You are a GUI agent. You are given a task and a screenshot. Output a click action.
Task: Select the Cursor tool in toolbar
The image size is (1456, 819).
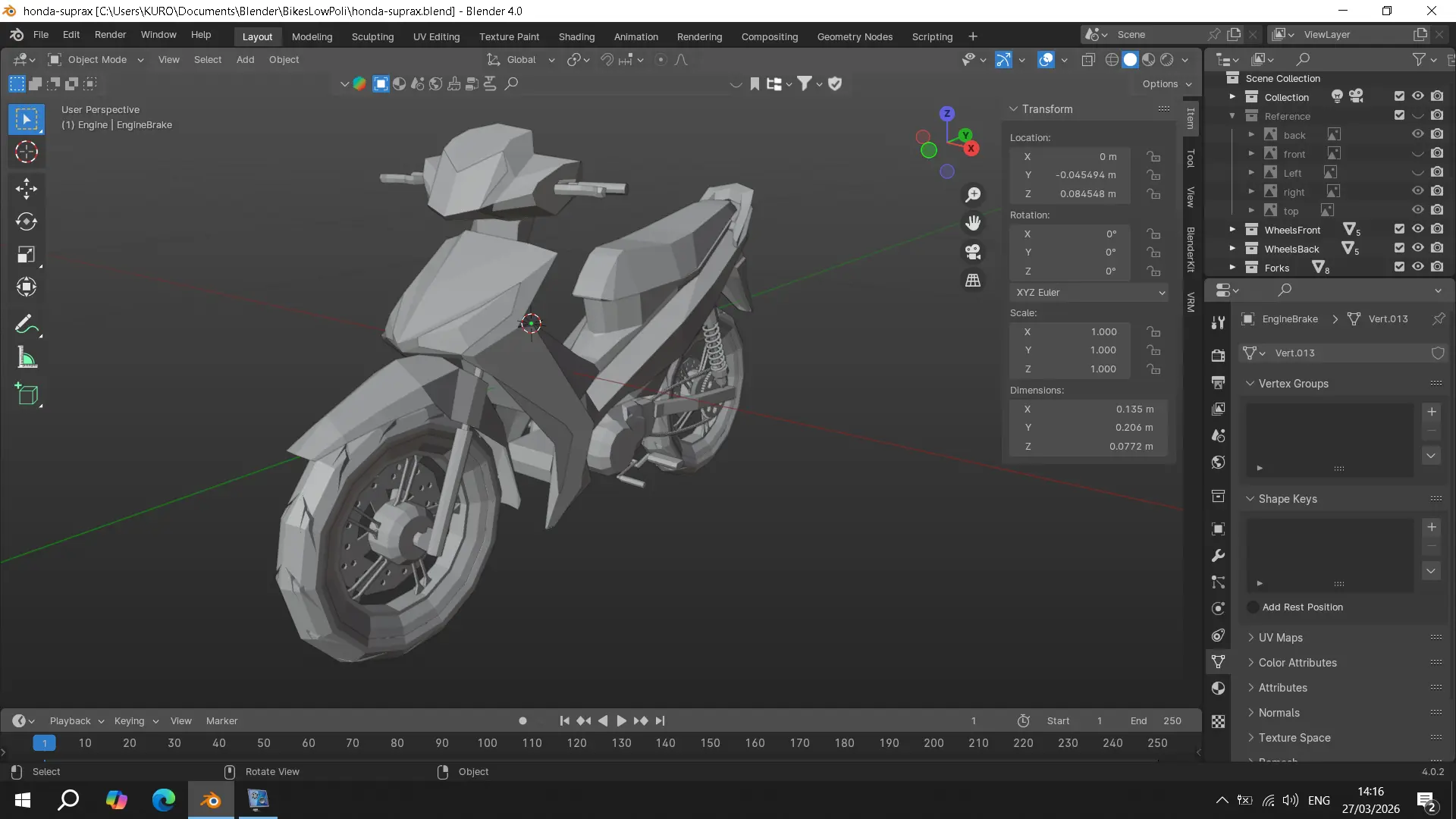point(27,152)
